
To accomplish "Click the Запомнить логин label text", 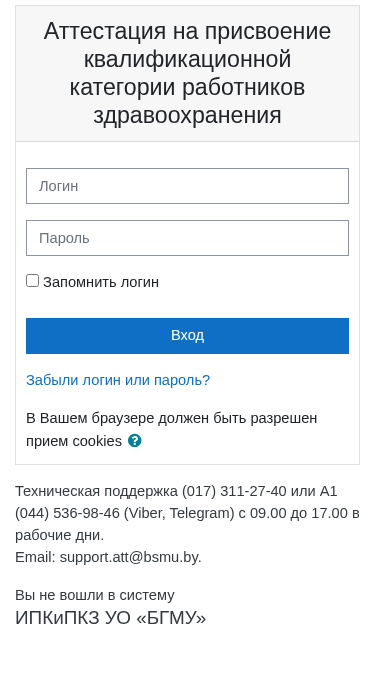I will tap(101, 282).
